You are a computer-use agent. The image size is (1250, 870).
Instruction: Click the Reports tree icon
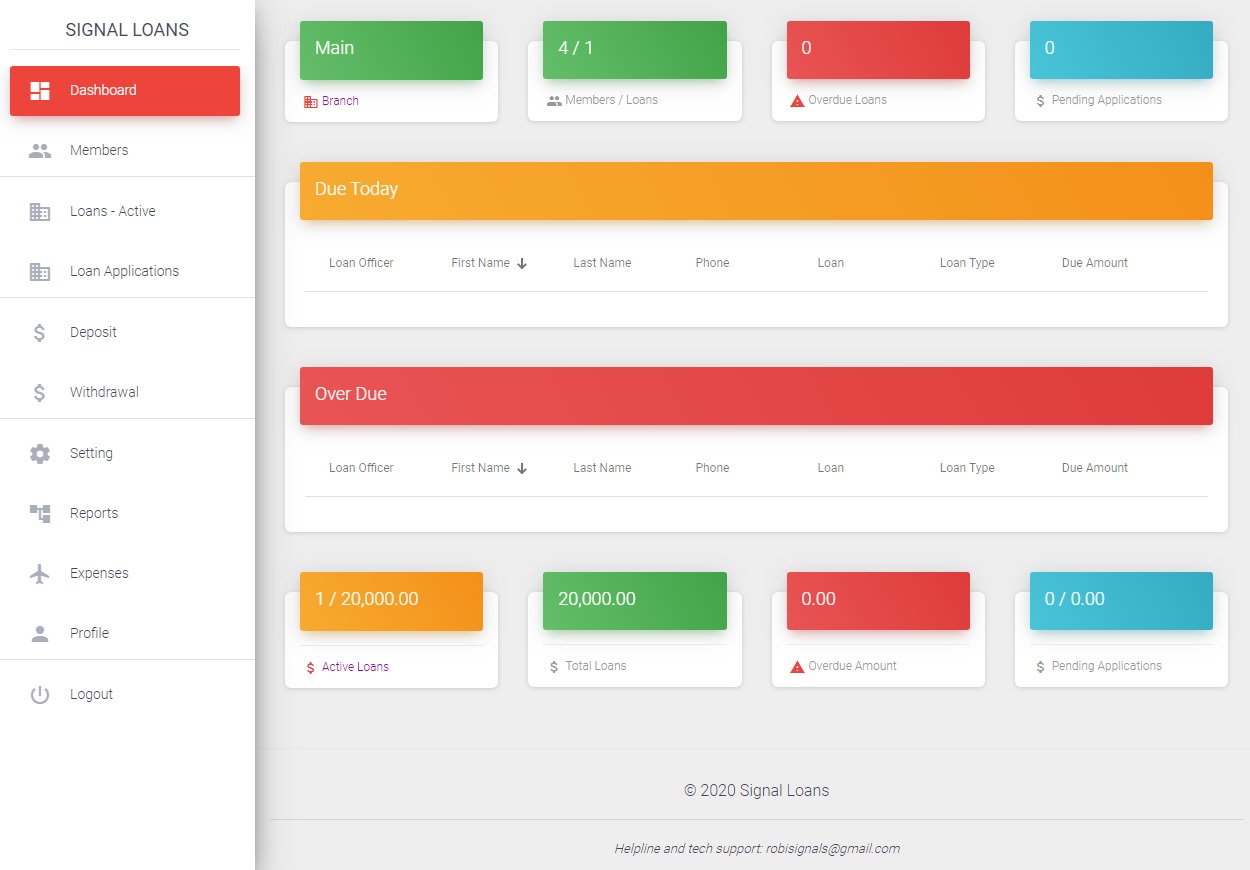(x=40, y=514)
